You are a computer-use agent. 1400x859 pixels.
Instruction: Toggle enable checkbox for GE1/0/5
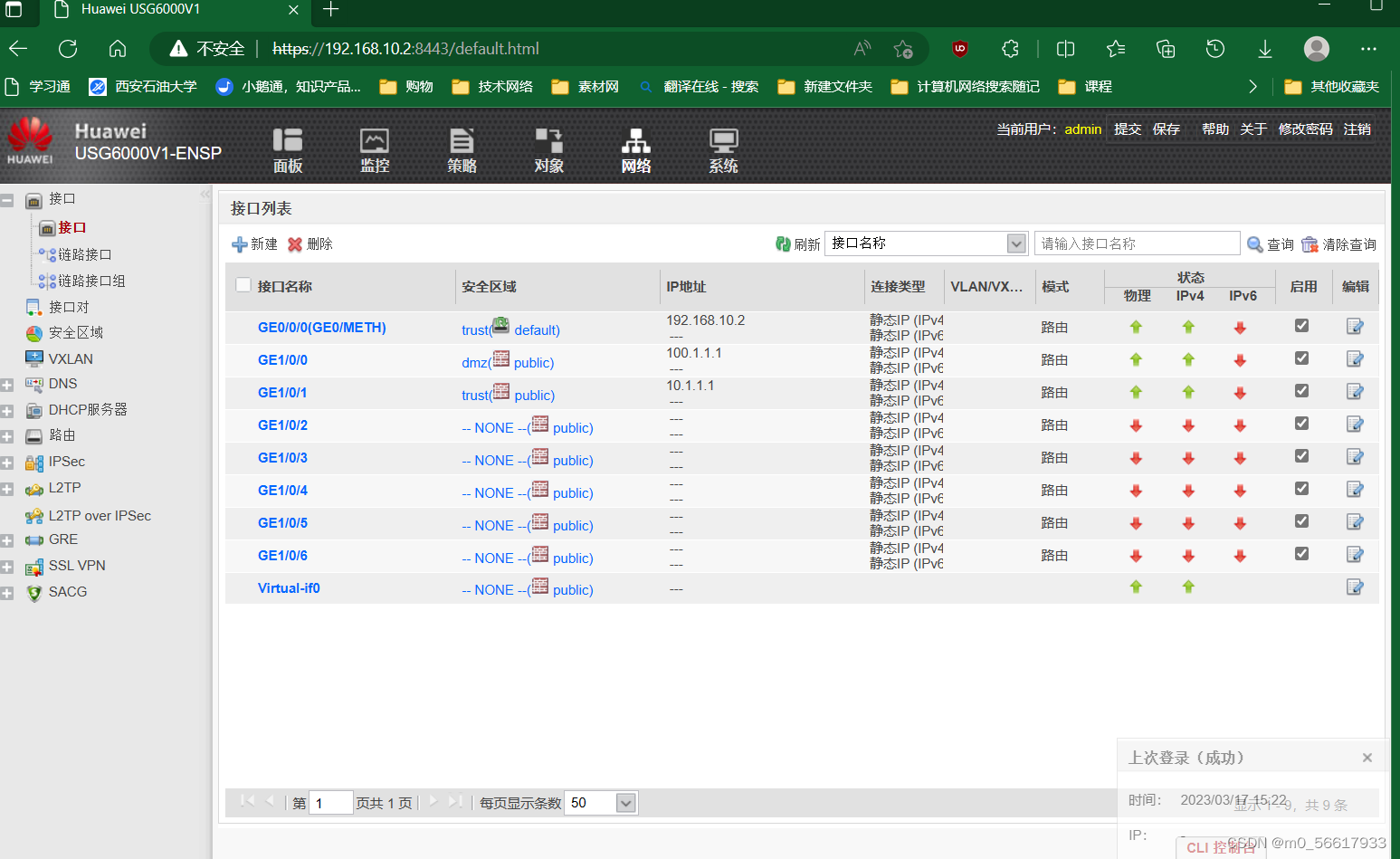(x=1301, y=520)
